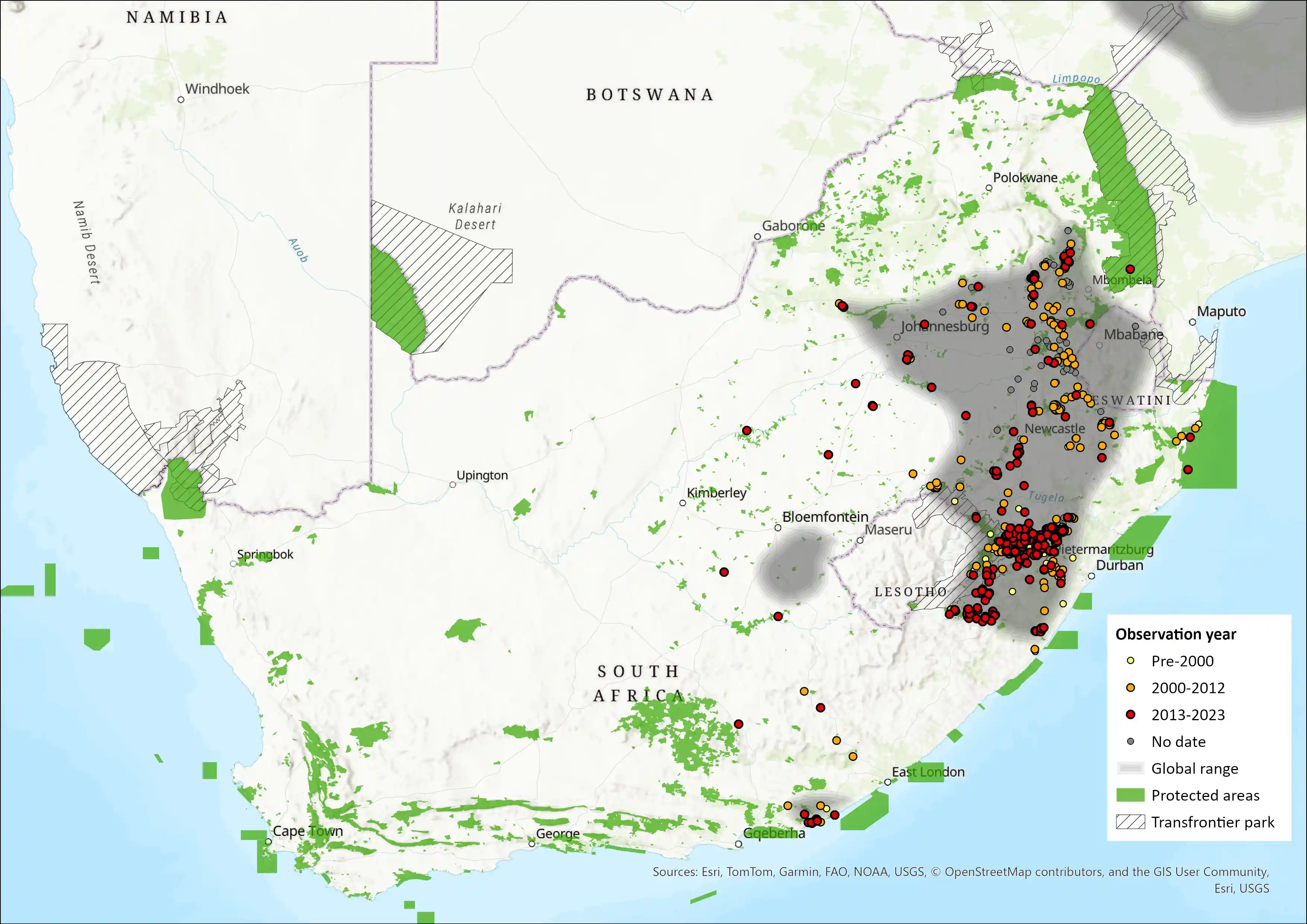The image size is (1307, 924).
Task: Click the Transfrontier park hatched legend symbol
Action: [1130, 822]
